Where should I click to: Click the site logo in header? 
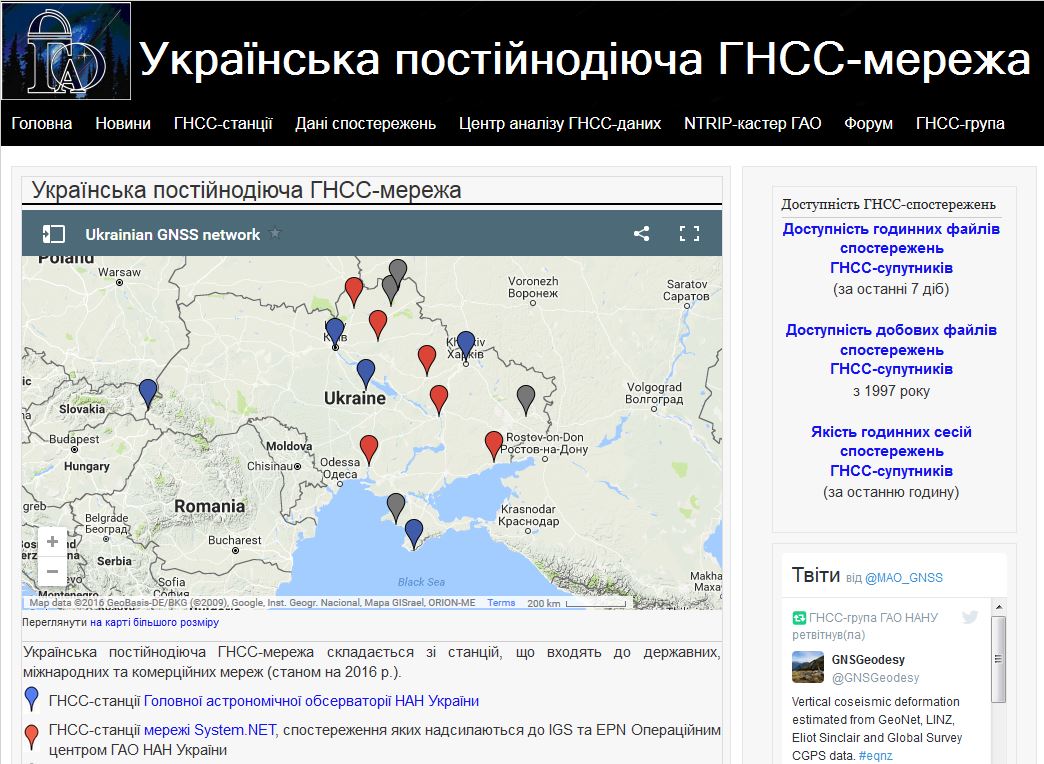pyautogui.click(x=66, y=51)
